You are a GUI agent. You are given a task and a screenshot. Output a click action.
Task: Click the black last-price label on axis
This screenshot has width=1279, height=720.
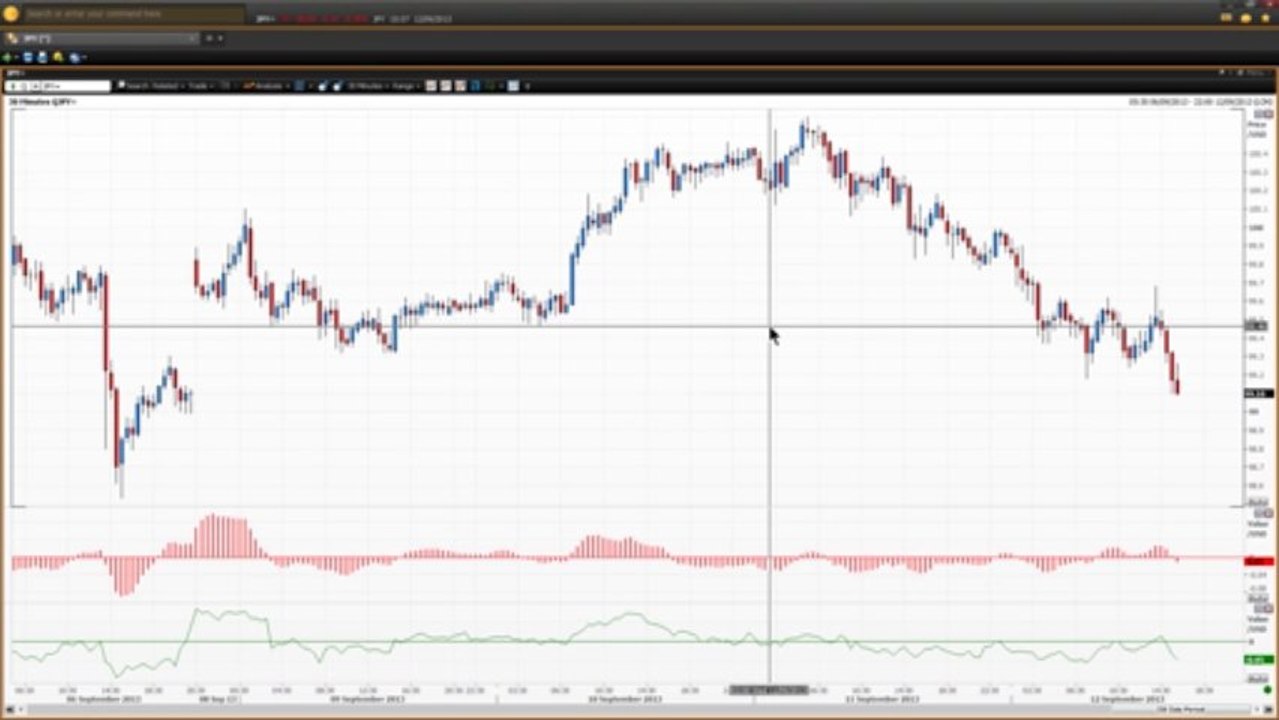1257,394
